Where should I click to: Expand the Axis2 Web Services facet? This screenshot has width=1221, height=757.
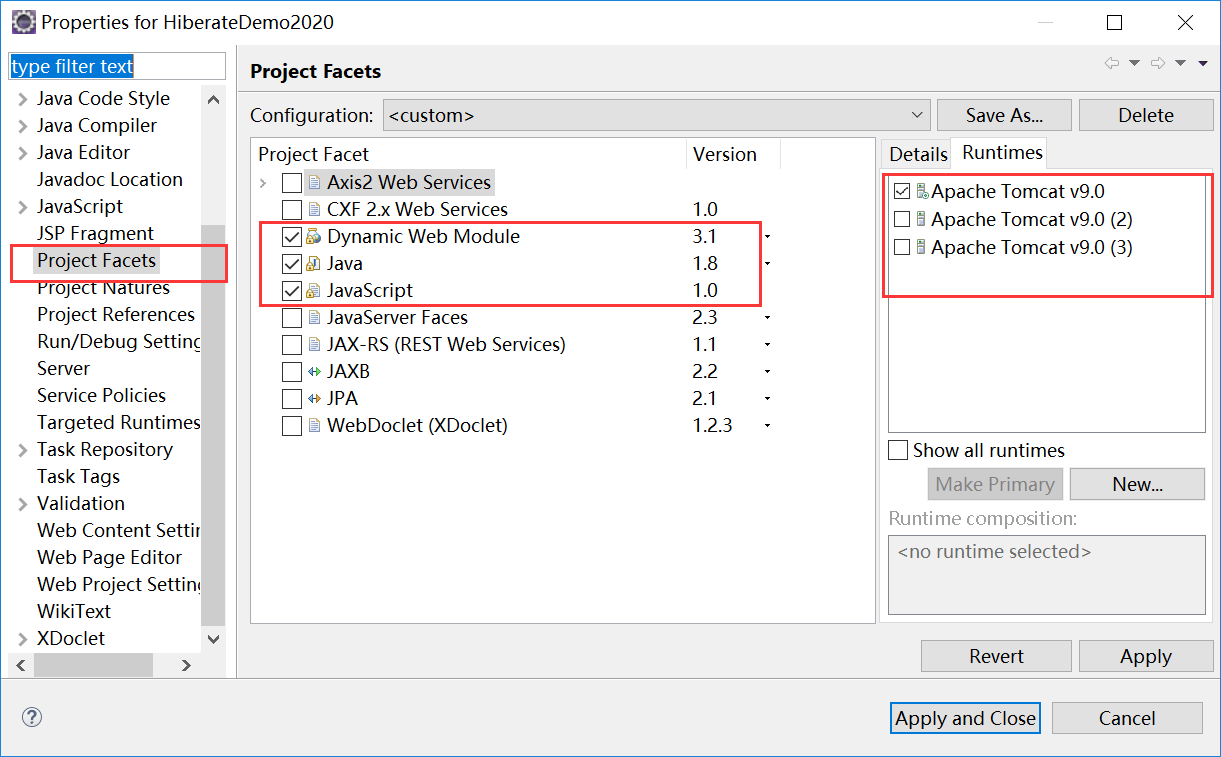(263, 183)
